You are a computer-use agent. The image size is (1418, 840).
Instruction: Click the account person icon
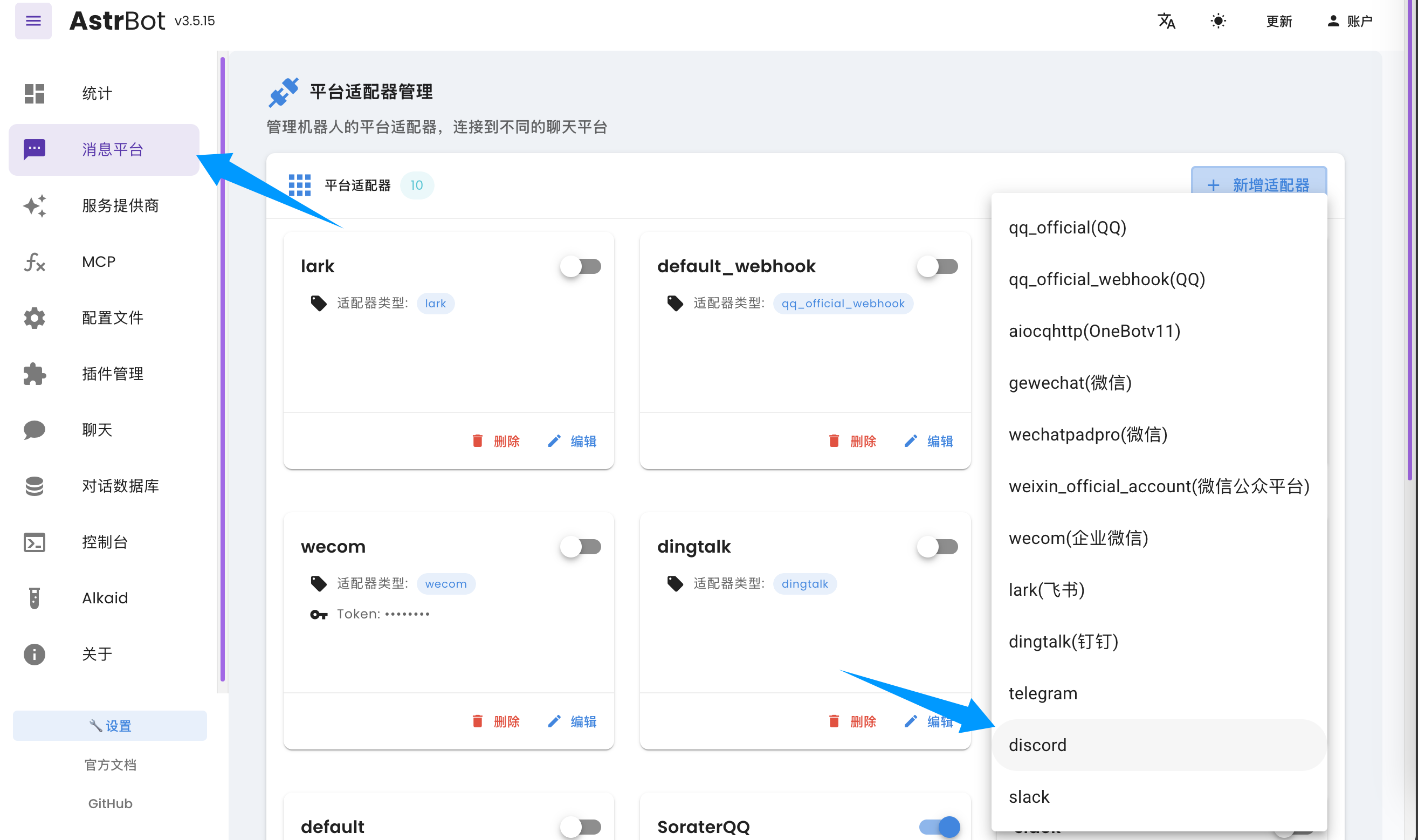point(1333,21)
